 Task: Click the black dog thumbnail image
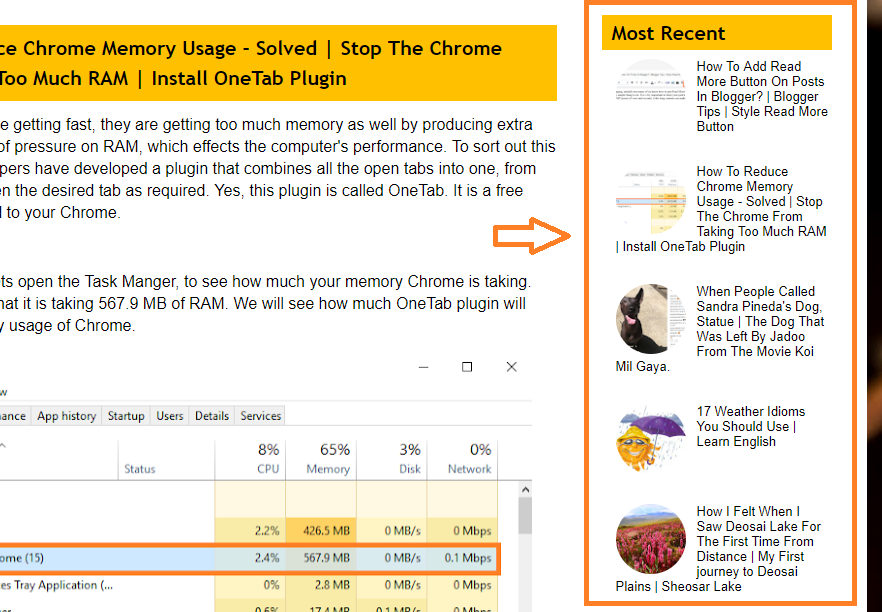[651, 319]
